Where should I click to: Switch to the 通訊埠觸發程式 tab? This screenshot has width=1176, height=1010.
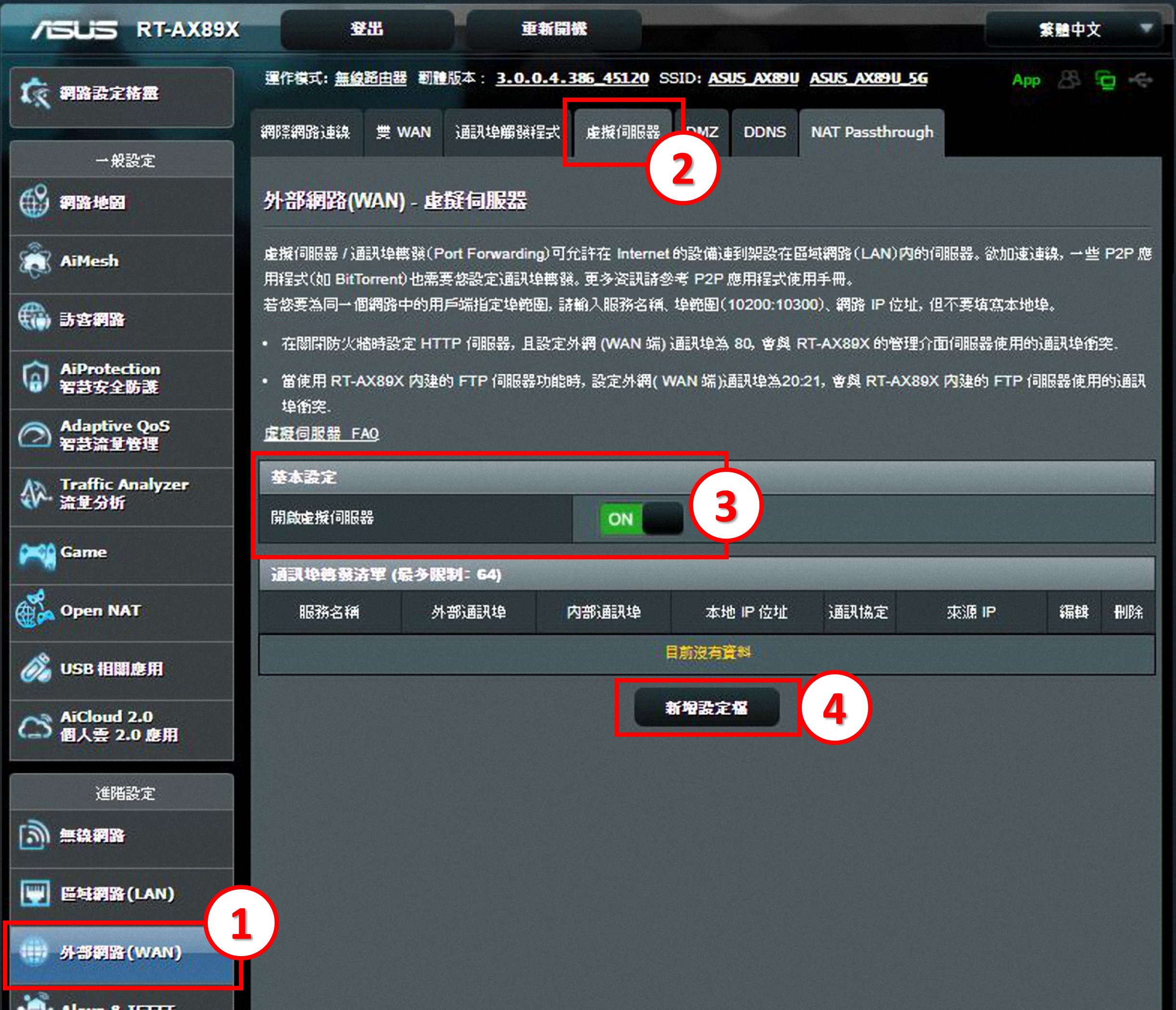pyautogui.click(x=507, y=132)
